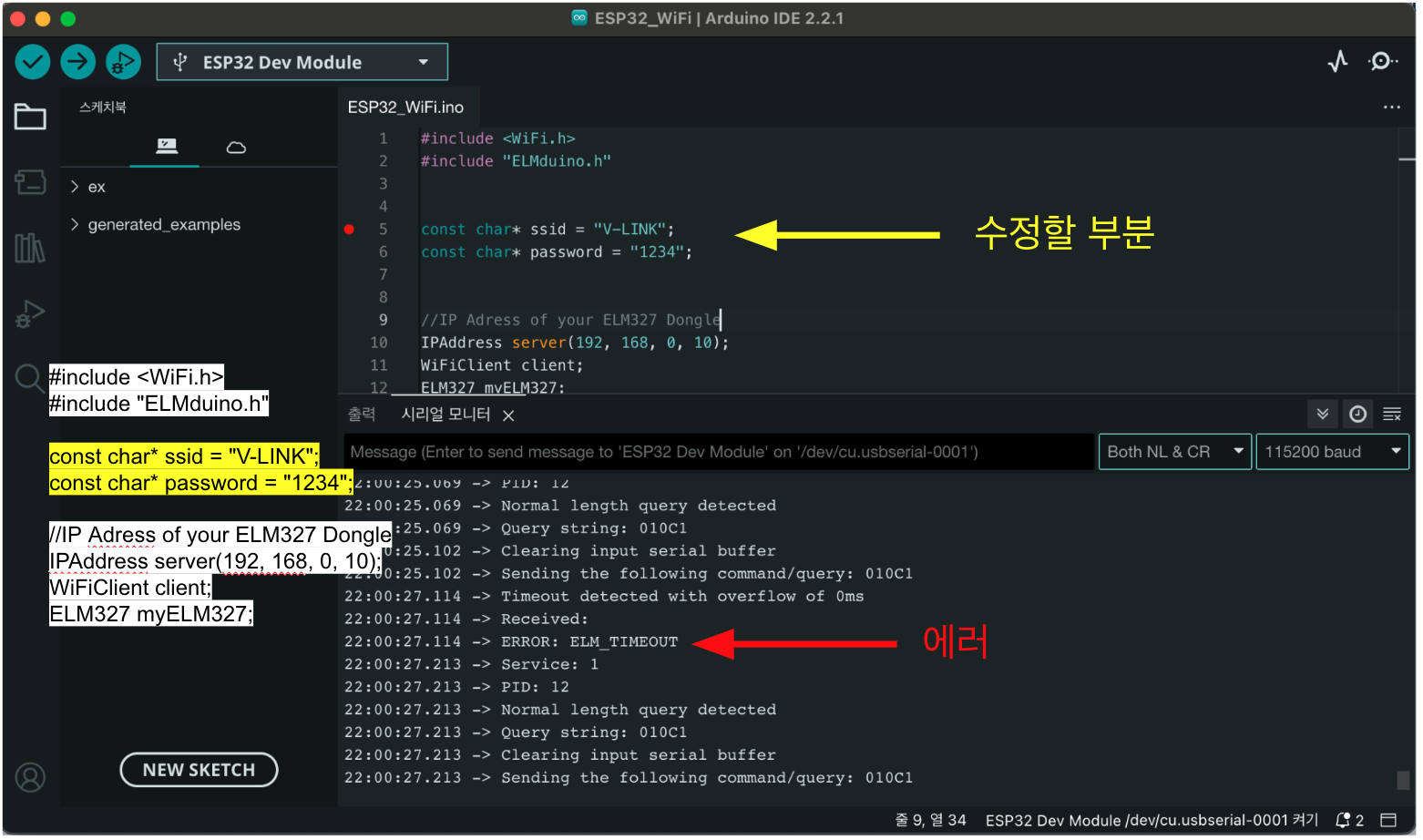Click the password "1234" code line
This screenshot has height=840, width=1423.
[557, 252]
